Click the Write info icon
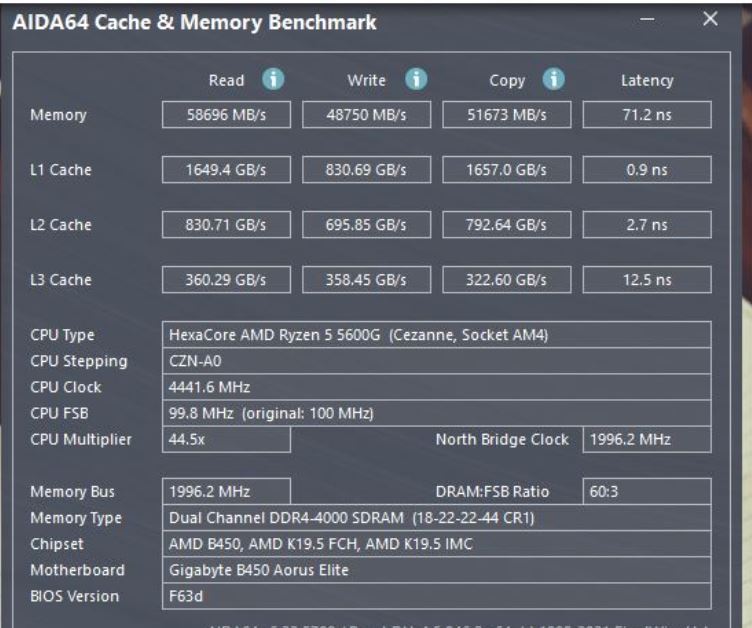 pos(415,80)
